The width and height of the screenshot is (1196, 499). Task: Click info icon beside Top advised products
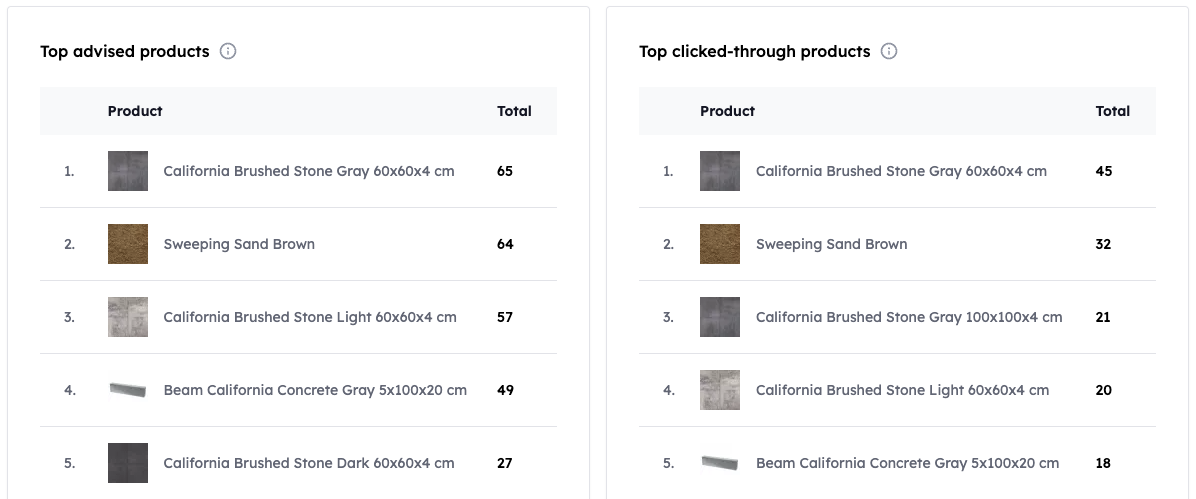[x=228, y=51]
